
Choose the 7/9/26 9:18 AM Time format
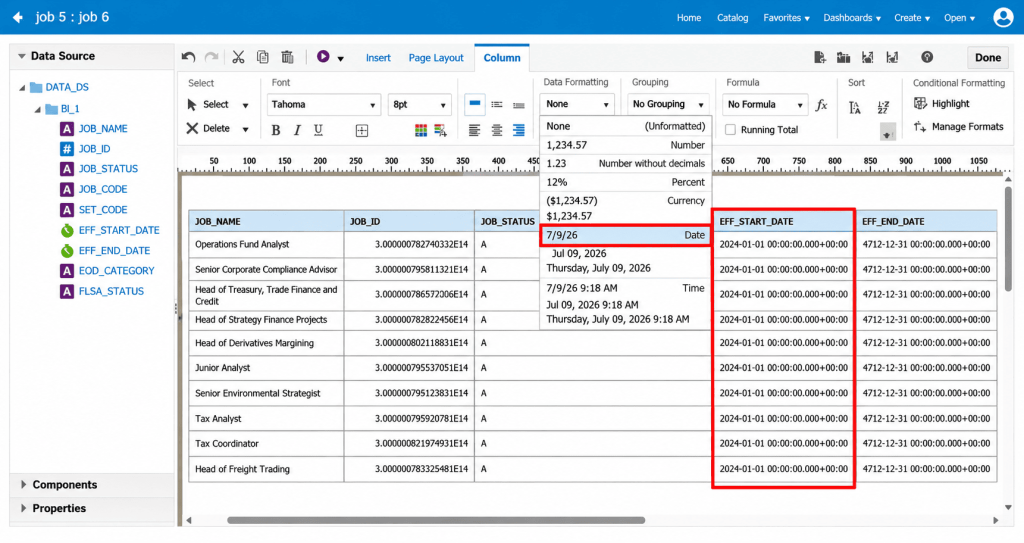pos(626,288)
